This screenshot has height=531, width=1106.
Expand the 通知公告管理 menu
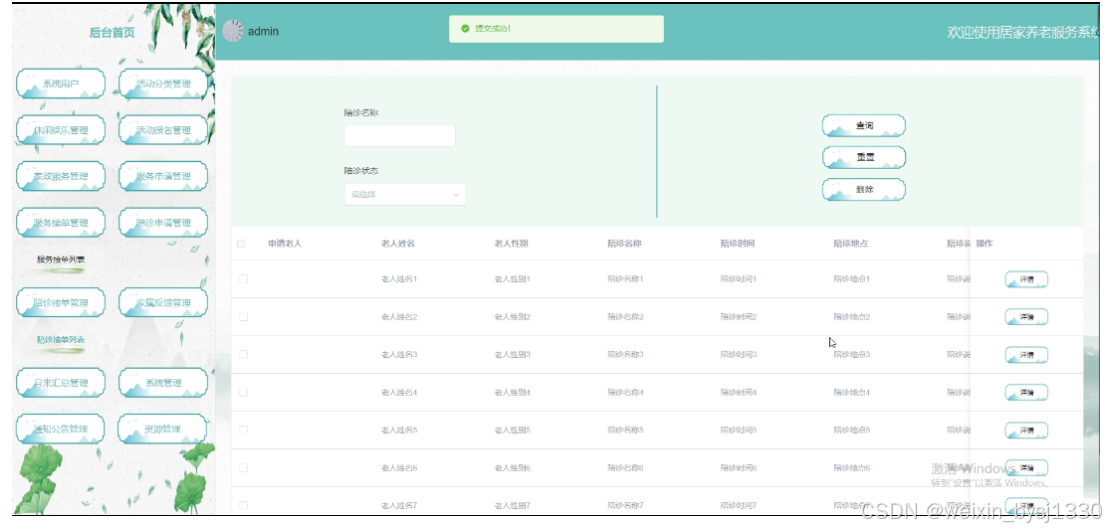(x=61, y=429)
